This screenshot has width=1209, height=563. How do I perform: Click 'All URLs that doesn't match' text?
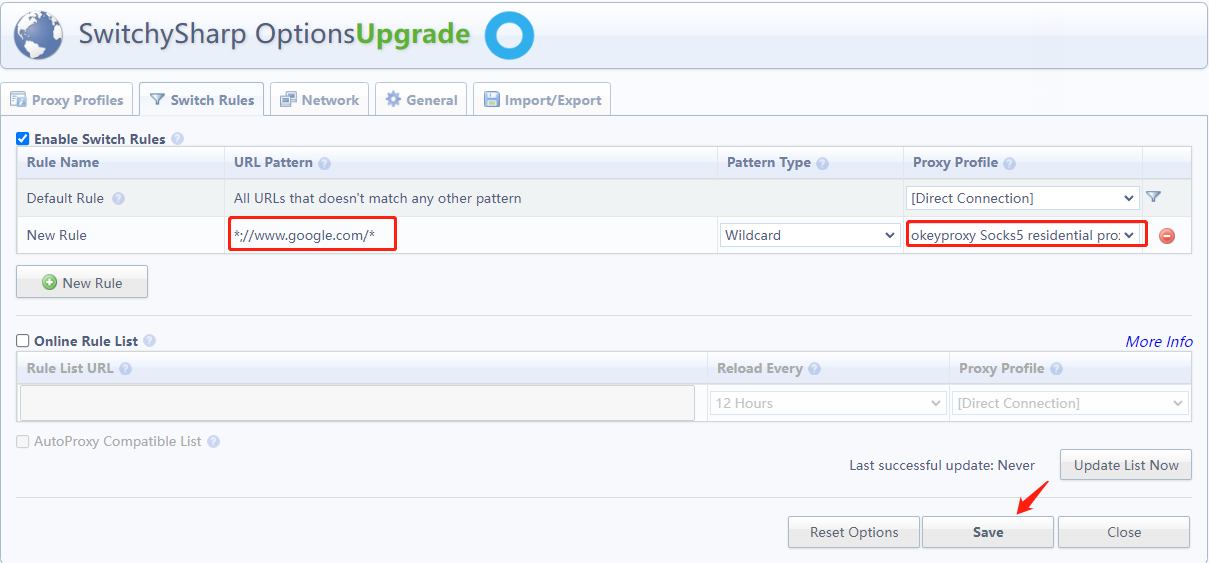point(378,198)
